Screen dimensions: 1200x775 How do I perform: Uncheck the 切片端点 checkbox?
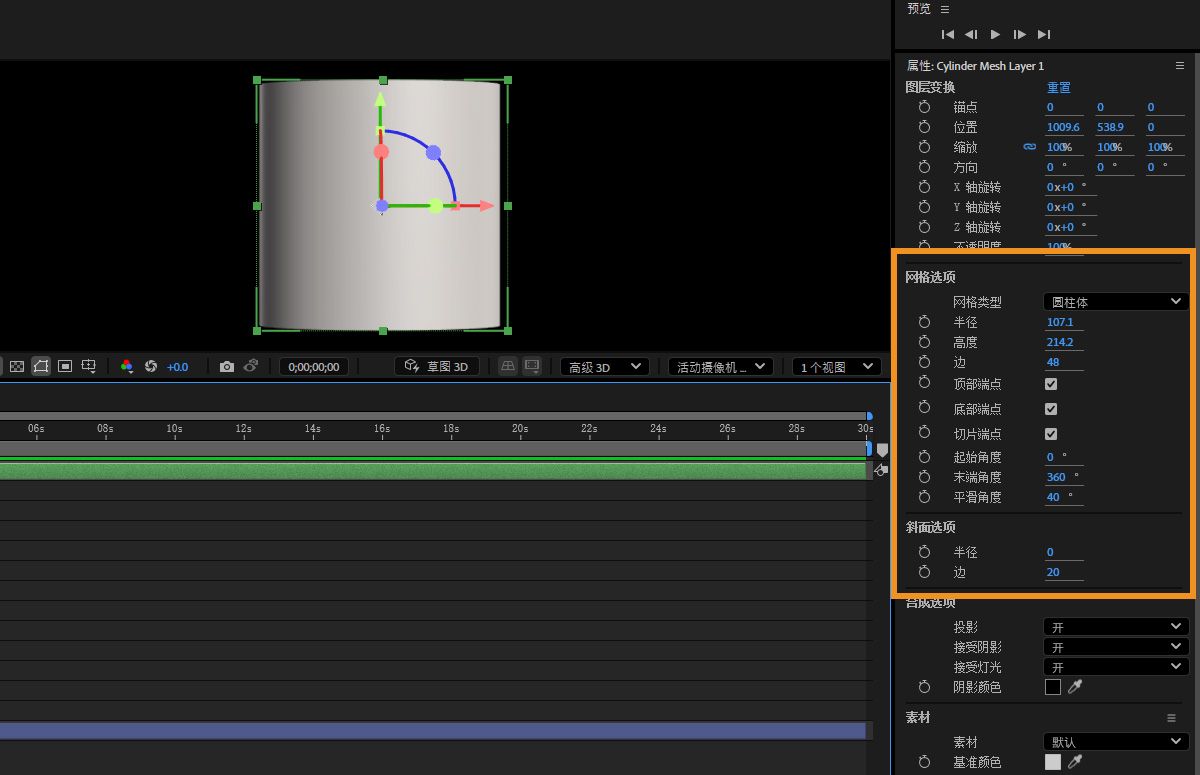(1051, 434)
